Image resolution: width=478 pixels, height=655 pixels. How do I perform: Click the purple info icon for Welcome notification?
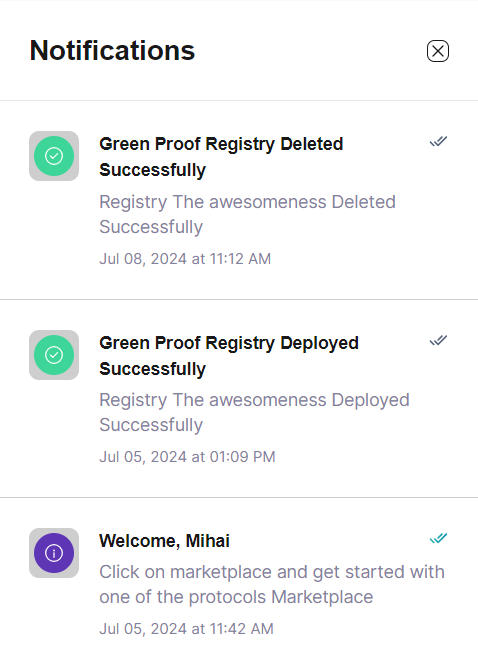[54, 553]
